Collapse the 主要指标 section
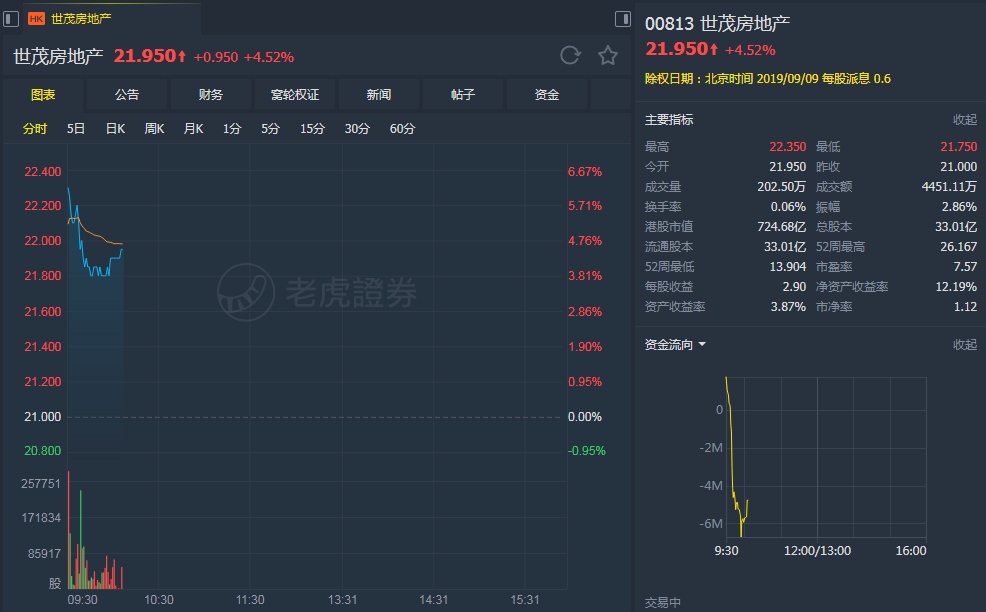The height and width of the screenshot is (612, 986). (964, 120)
